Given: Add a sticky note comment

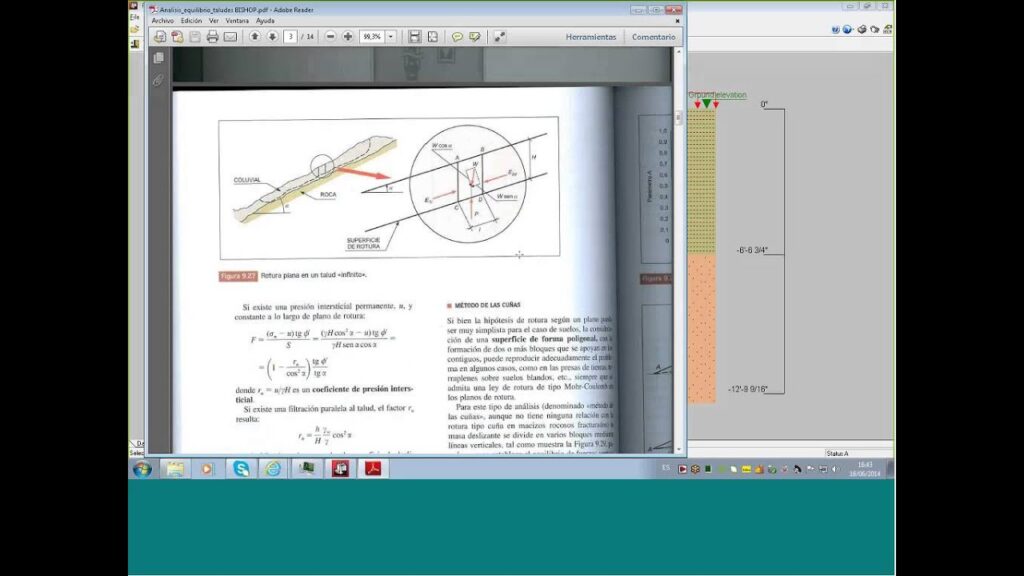Looking at the screenshot, I should pos(457,37).
